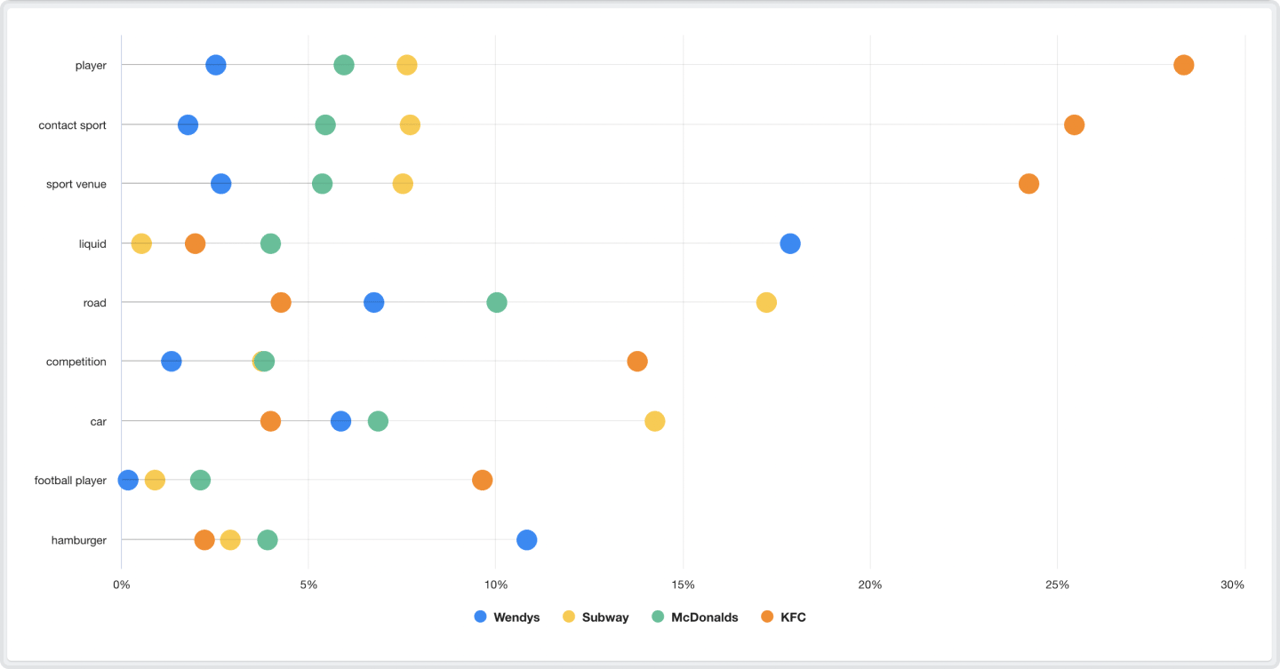Image resolution: width=1280 pixels, height=669 pixels.
Task: Click the orange KFC legend color dot
Action: click(767, 617)
